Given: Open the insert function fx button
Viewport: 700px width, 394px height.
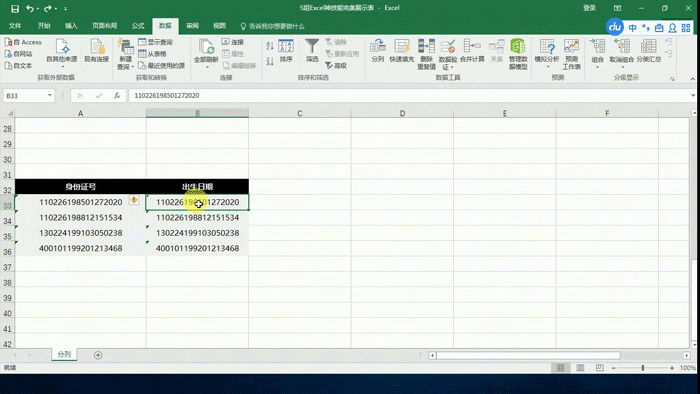Looking at the screenshot, I should click(117, 95).
